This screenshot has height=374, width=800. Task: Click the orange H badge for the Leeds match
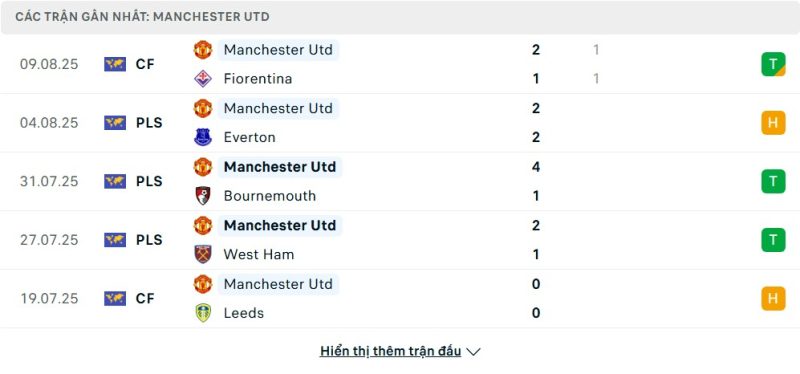click(773, 298)
